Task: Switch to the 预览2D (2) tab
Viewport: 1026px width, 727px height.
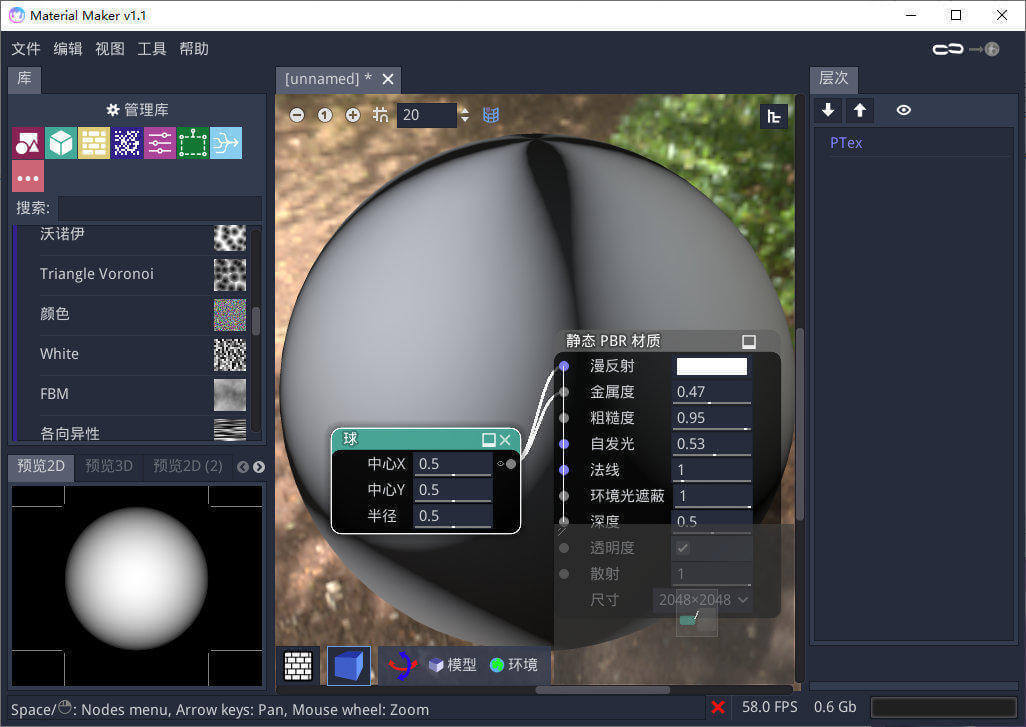Action: point(188,466)
